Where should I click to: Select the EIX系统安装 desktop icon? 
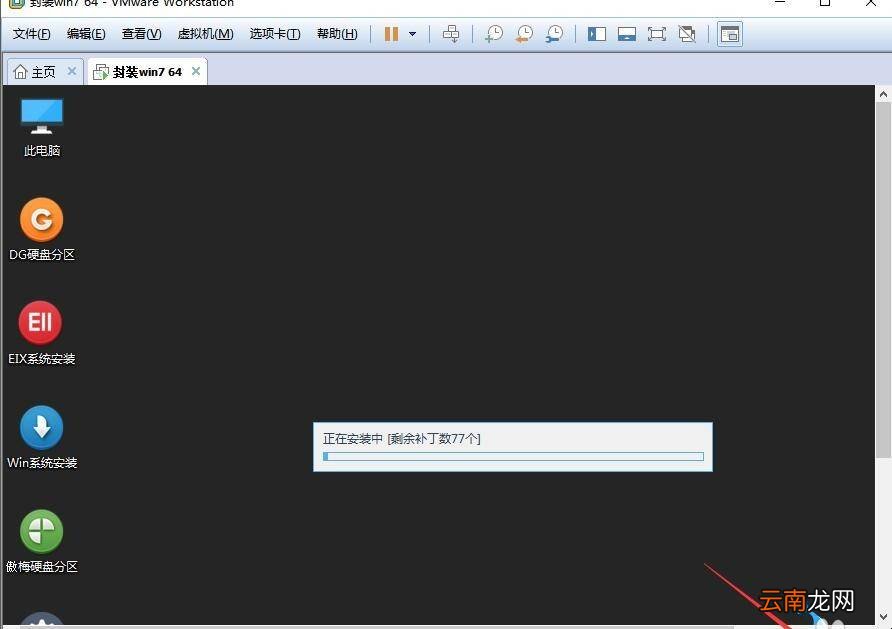pyautogui.click(x=42, y=333)
